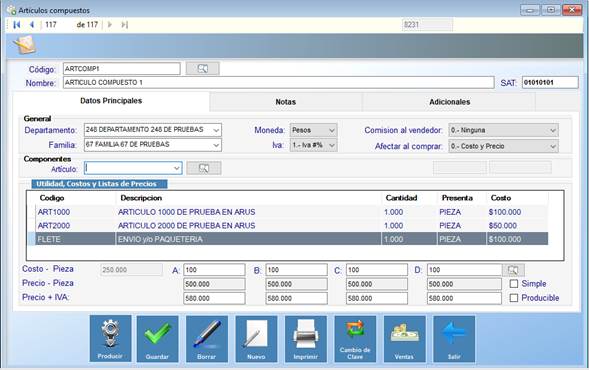
Task: Go to previous record arrow
Action: point(32,25)
